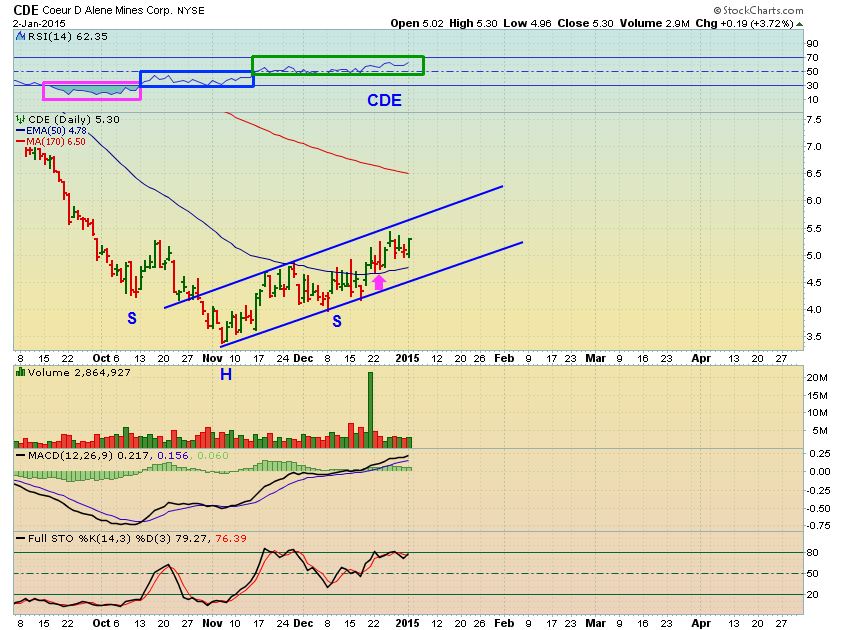Image resolution: width=847 pixels, height=630 pixels.
Task: Click the Volume legend bar icon
Action: (21, 372)
